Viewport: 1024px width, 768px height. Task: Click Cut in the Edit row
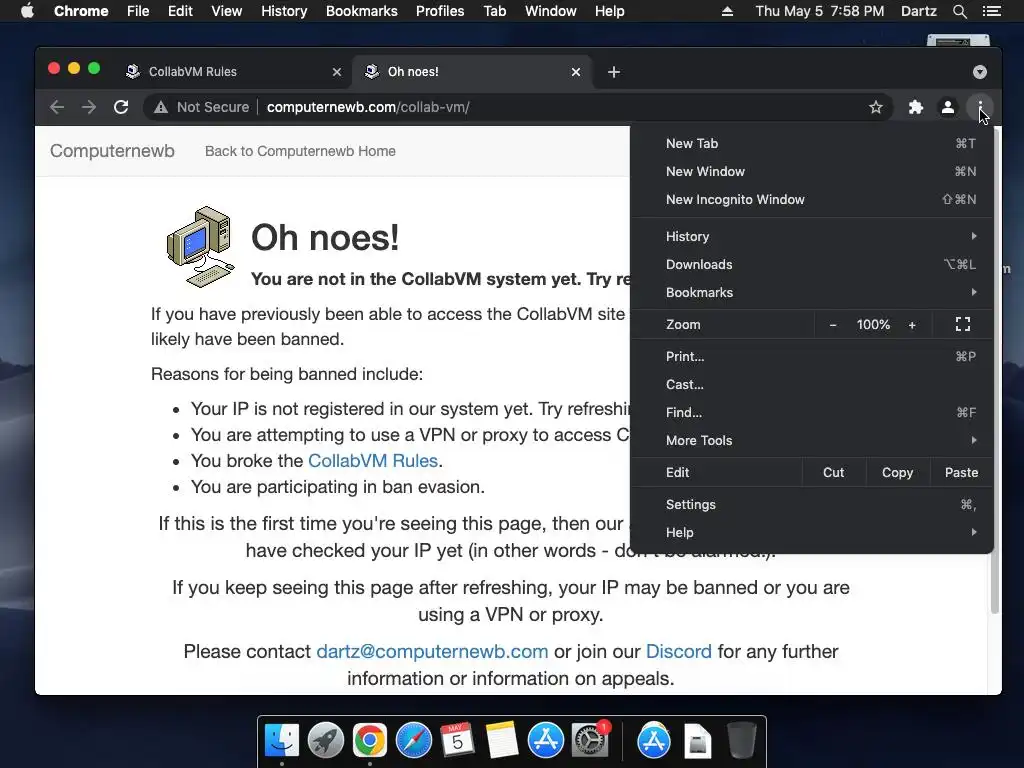click(x=833, y=473)
